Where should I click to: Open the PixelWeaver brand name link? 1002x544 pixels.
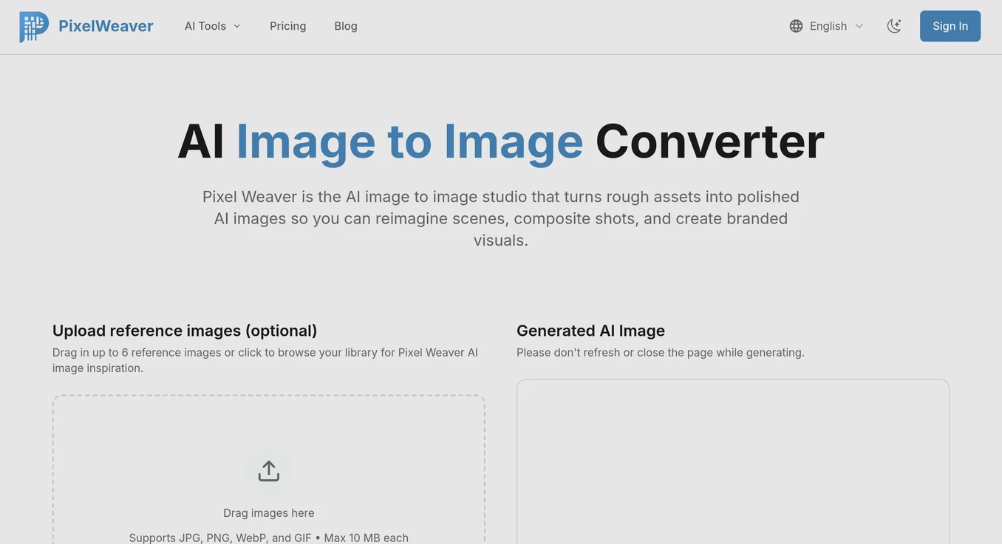tap(105, 26)
